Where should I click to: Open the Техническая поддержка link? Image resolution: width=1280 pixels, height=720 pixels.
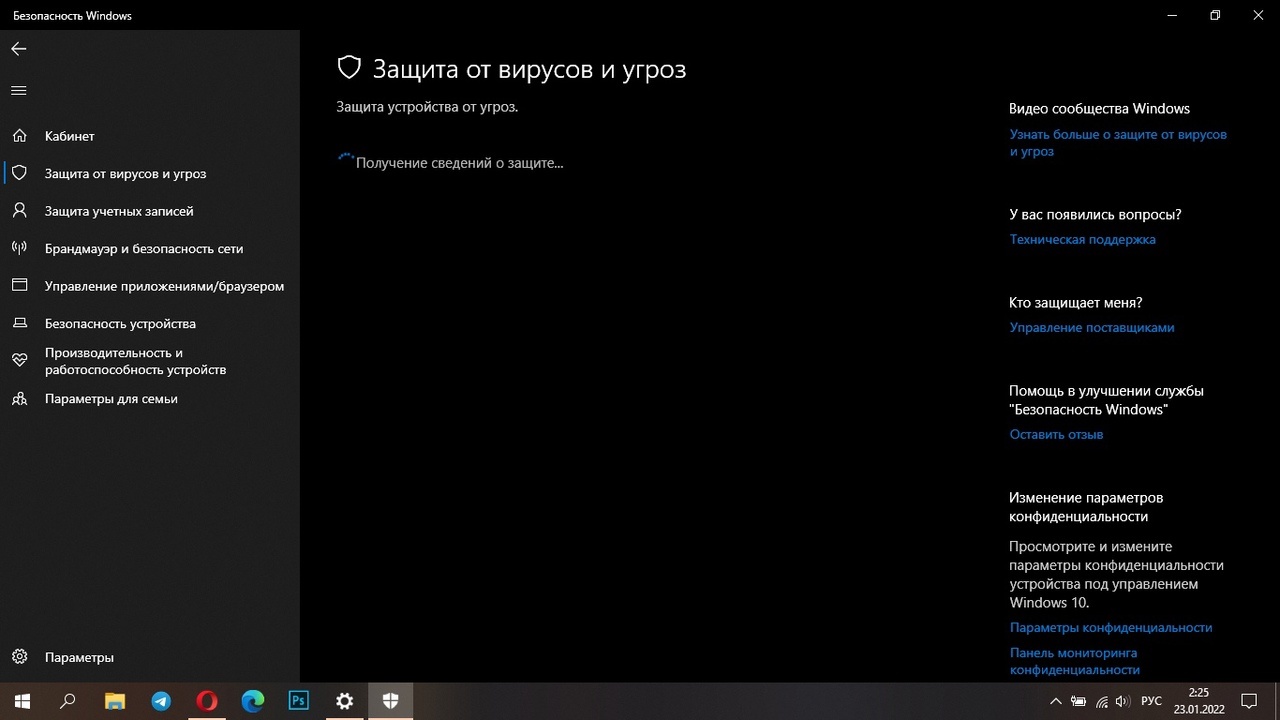pyautogui.click(x=1082, y=239)
